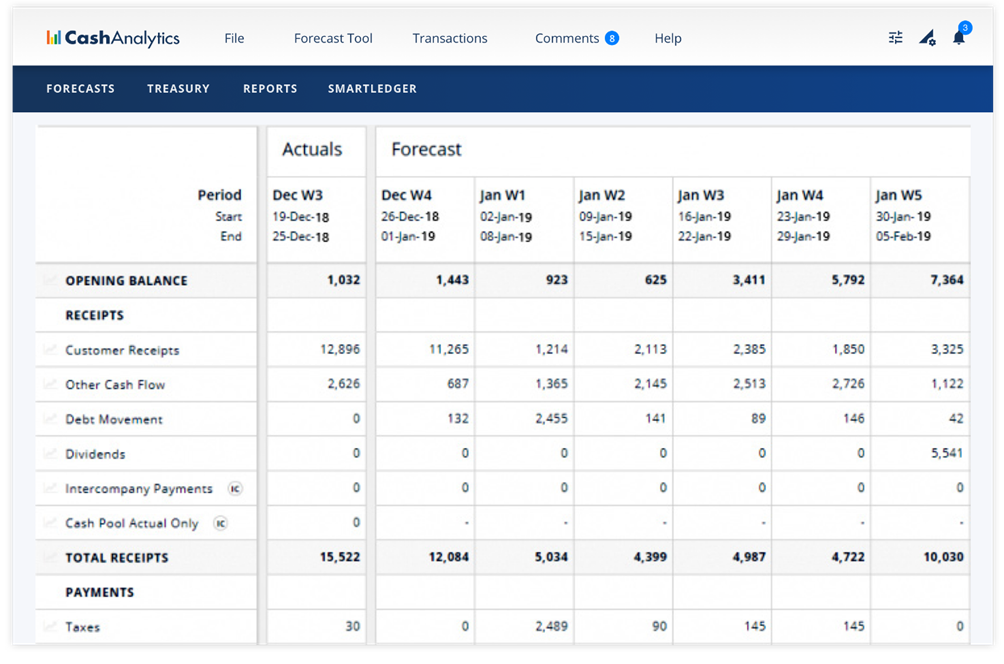Click the IC badge next to Cash Pool Actual Only
The image size is (1004, 664).
[221, 523]
